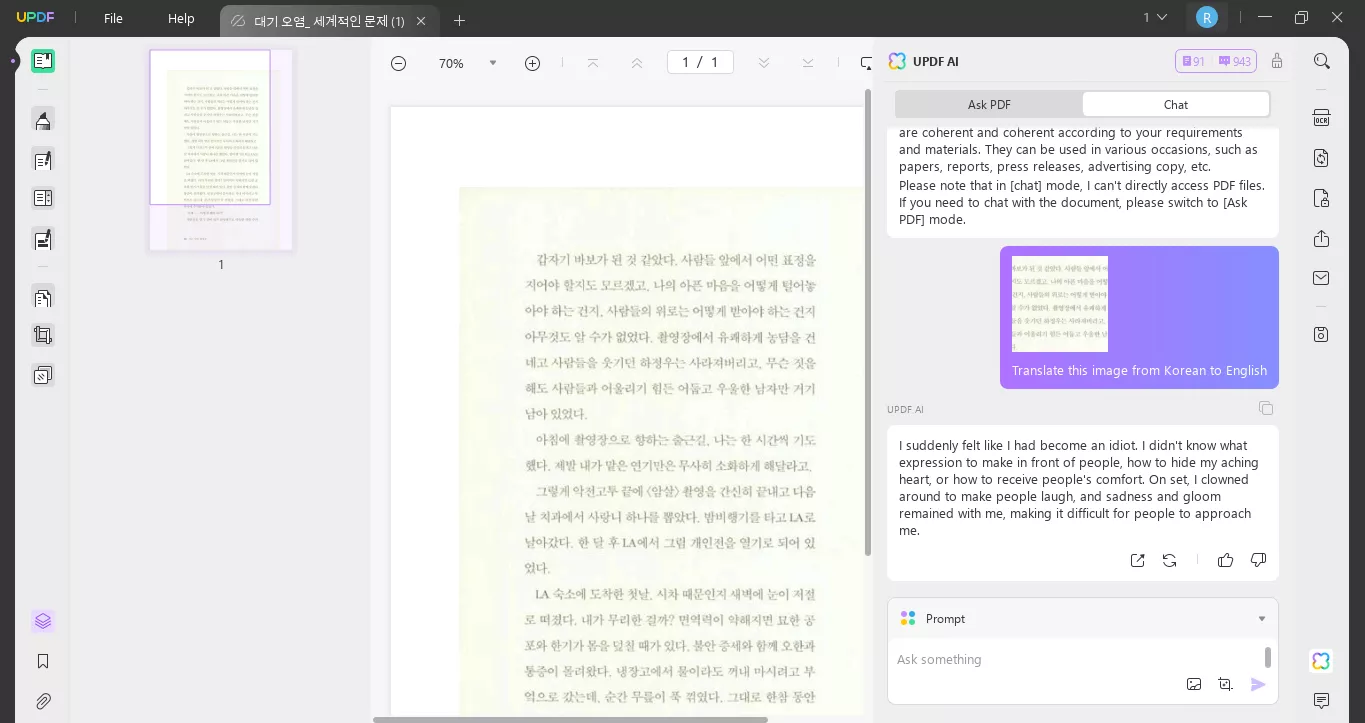The image size is (1365, 723).
Task: Attach a file in the sidebar
Action: coord(43,701)
